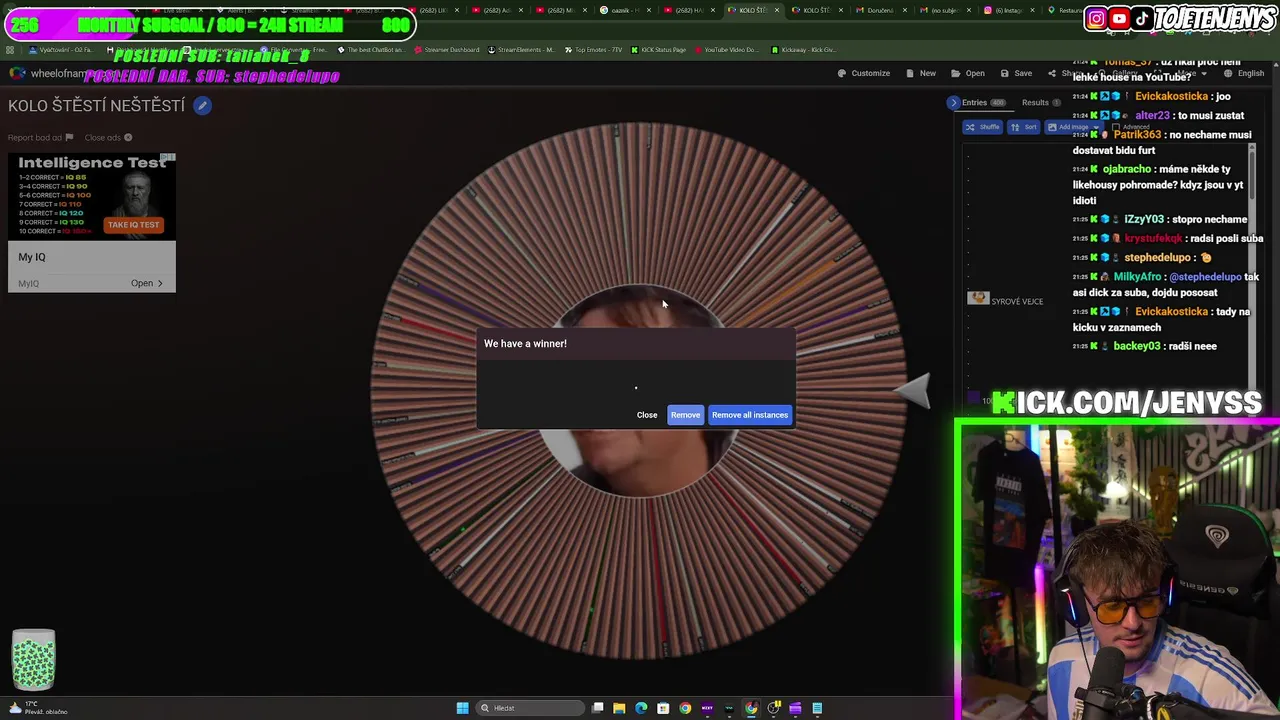Open Microsoft Store from the taskbar

click(x=663, y=708)
